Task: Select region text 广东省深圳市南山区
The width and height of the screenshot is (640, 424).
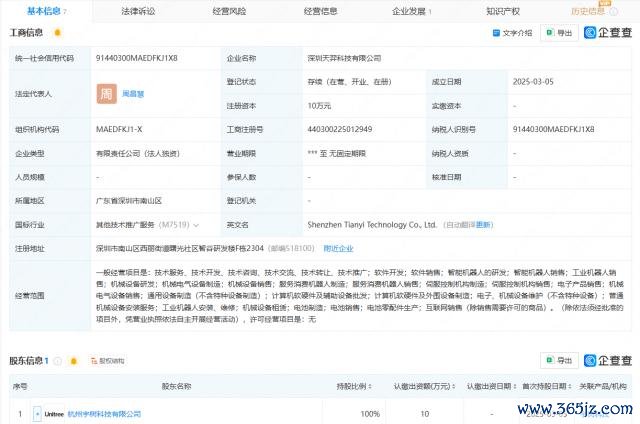Action: (x=129, y=201)
